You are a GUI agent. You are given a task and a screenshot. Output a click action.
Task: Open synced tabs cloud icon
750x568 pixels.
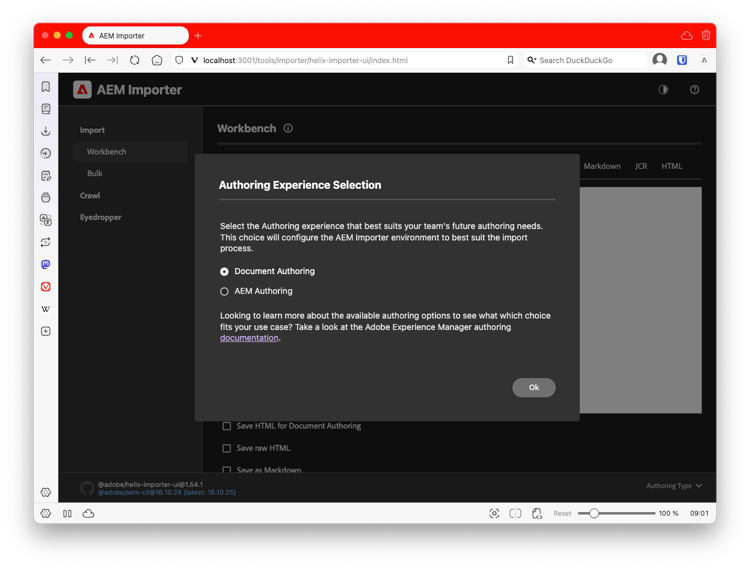[x=686, y=35]
